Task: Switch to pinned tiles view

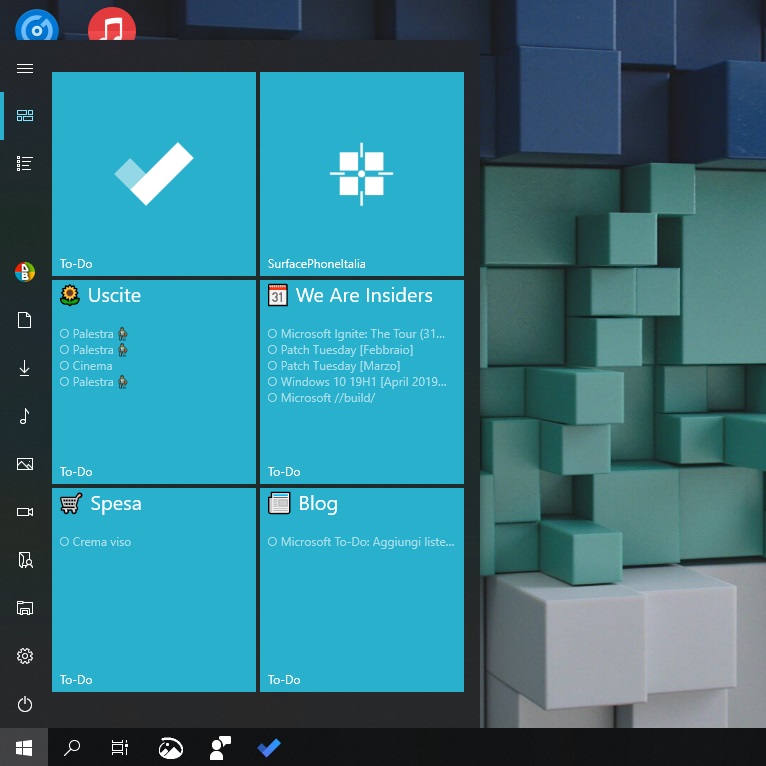Action: pos(25,116)
